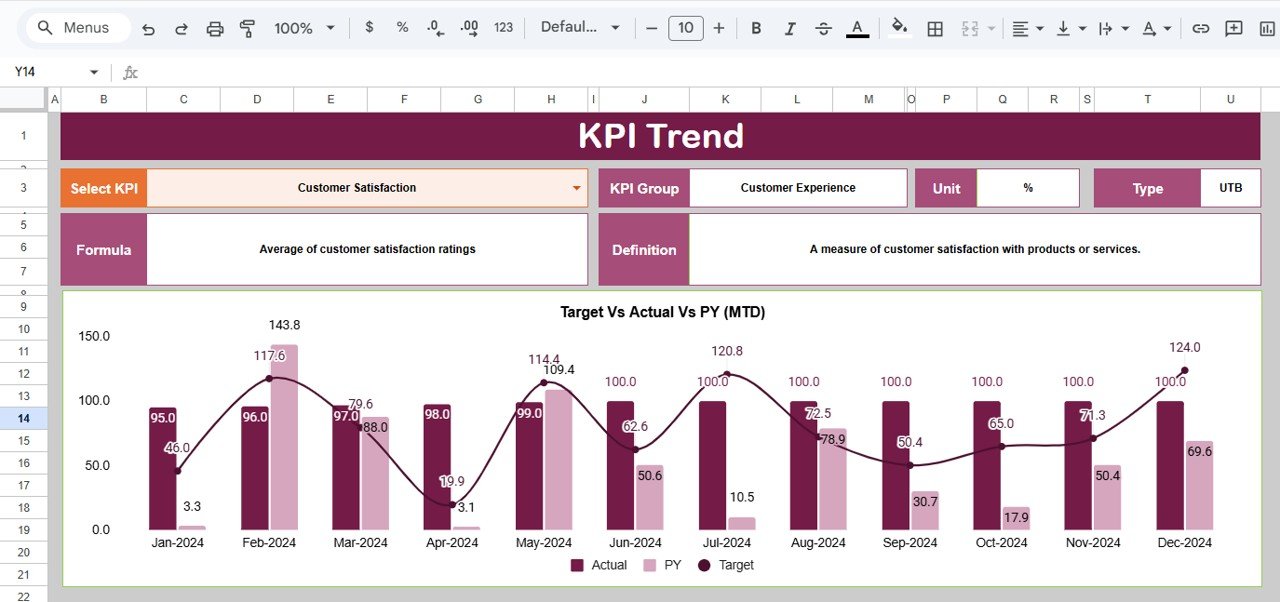1280x602 pixels.
Task: Open the Menus search
Action: tap(75, 27)
